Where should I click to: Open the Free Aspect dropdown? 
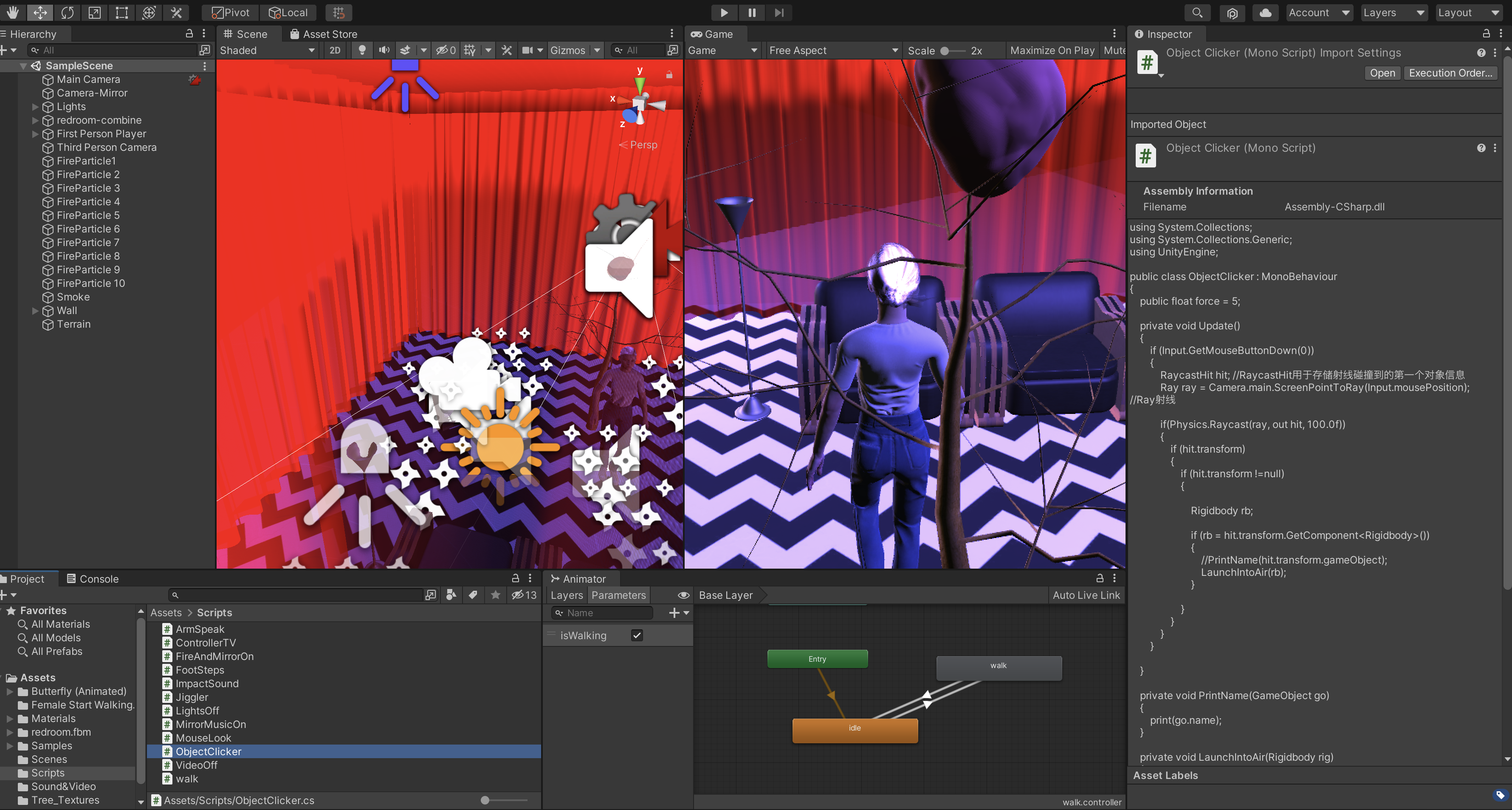[x=833, y=51]
